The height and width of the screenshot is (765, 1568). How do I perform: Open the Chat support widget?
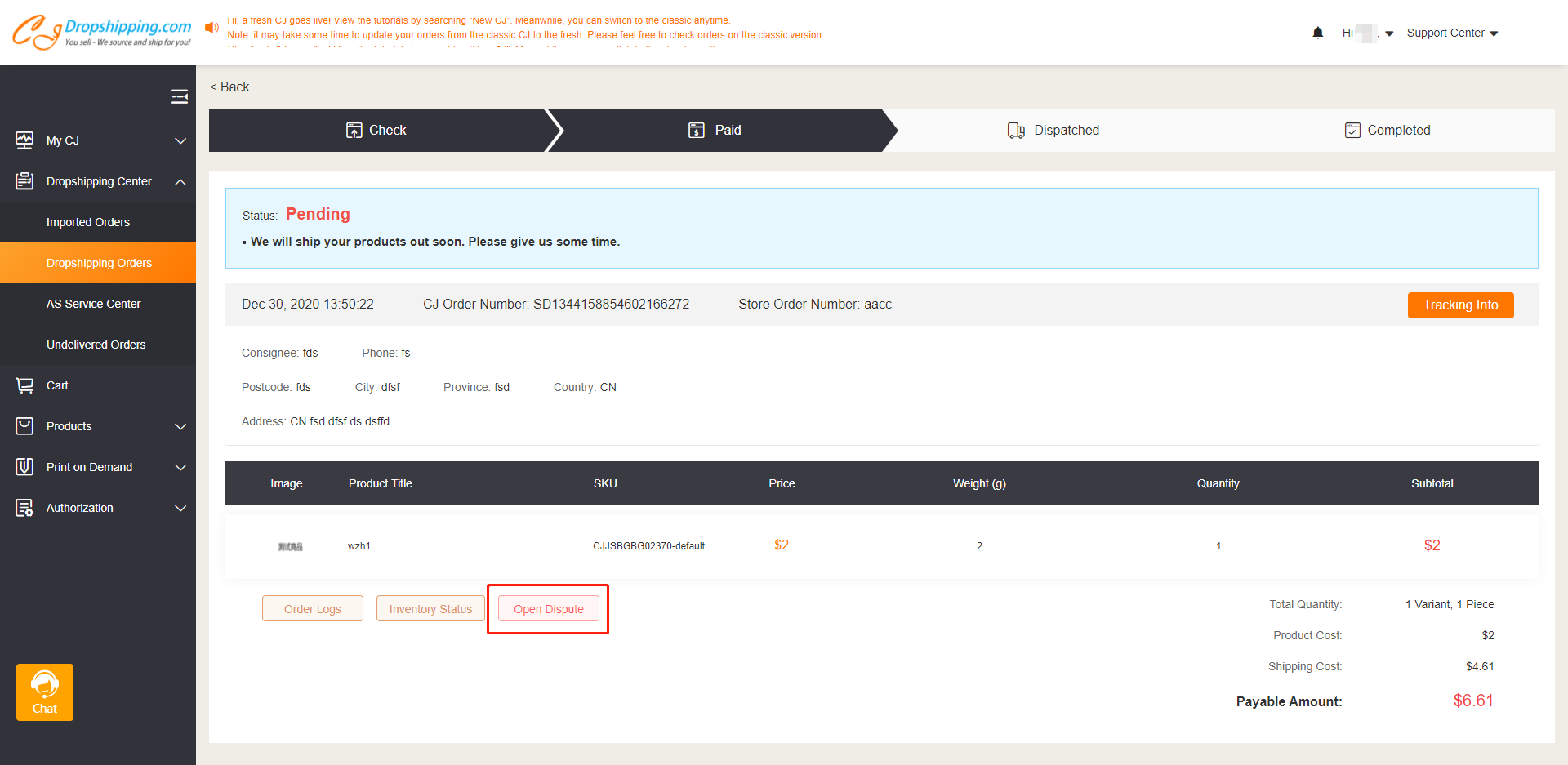[x=45, y=692]
